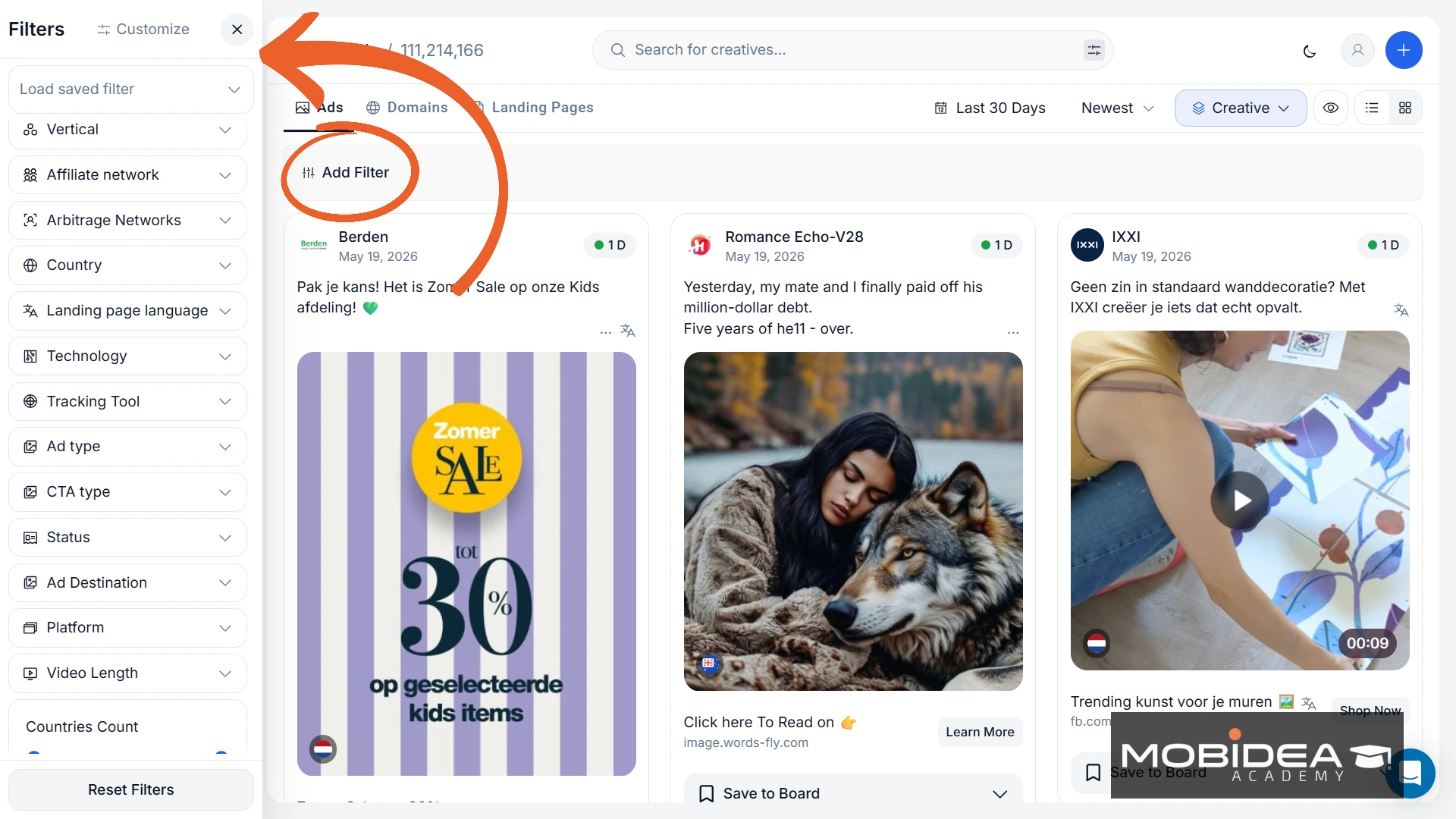Click the Country globe icon
1456x819 pixels.
30,265
